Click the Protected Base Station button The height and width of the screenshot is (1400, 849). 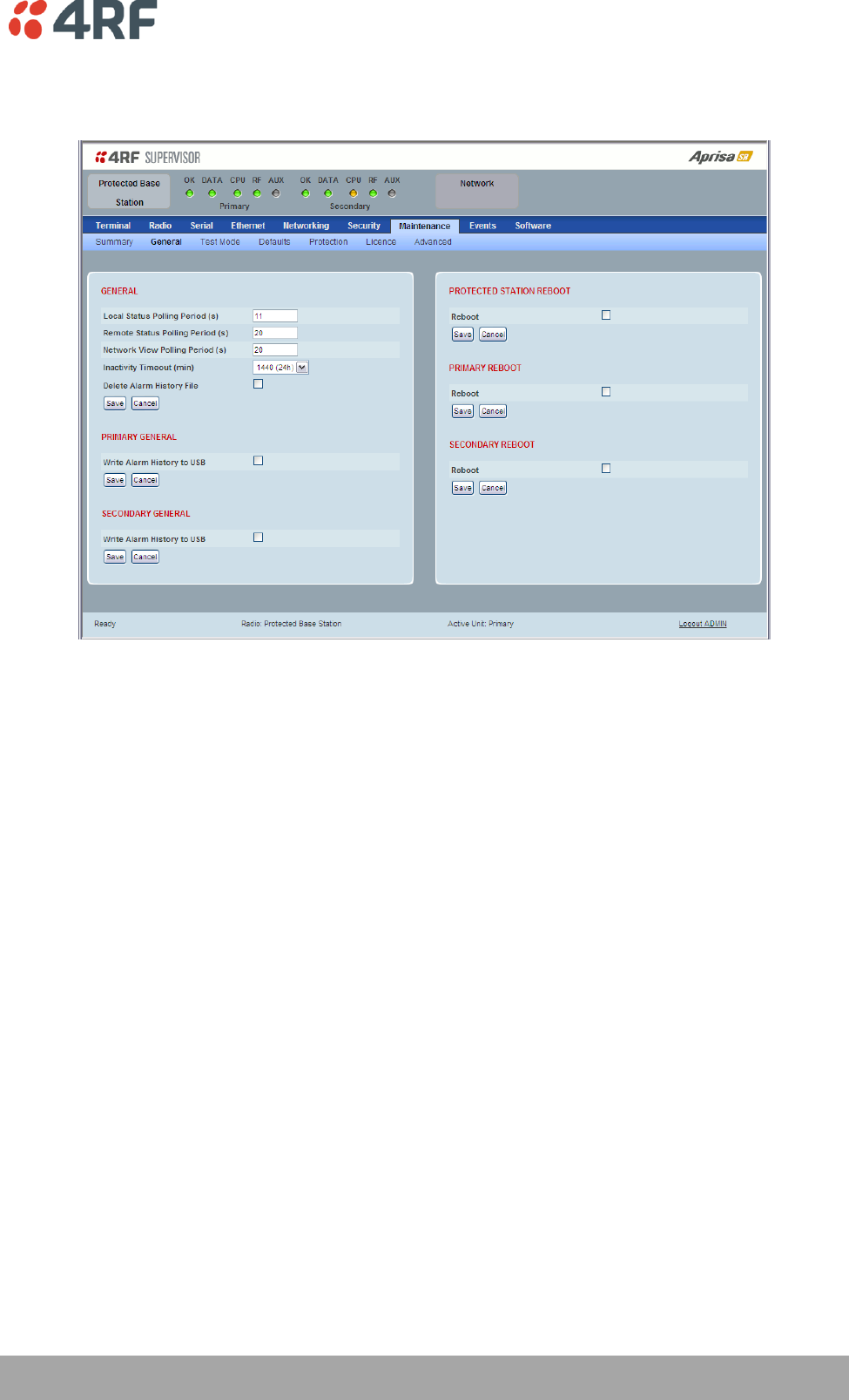129,192
